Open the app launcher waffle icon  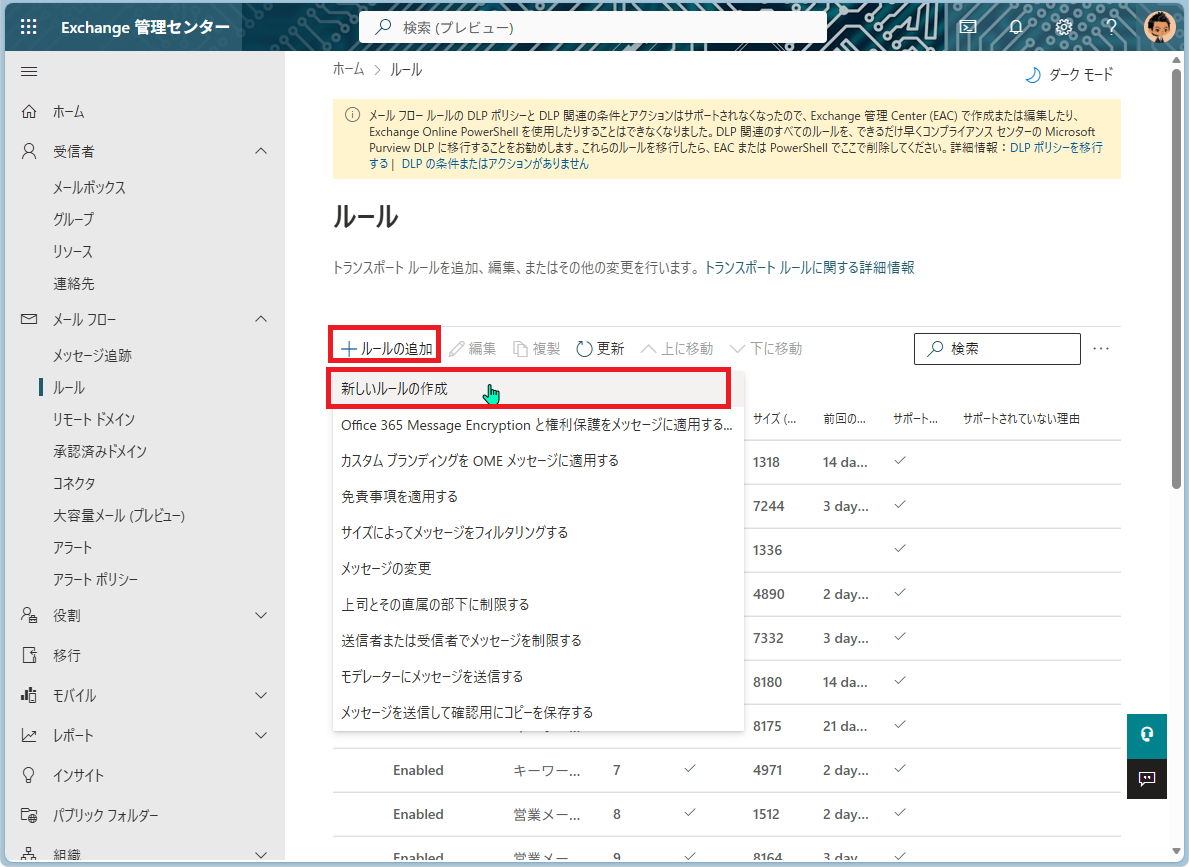[28, 27]
